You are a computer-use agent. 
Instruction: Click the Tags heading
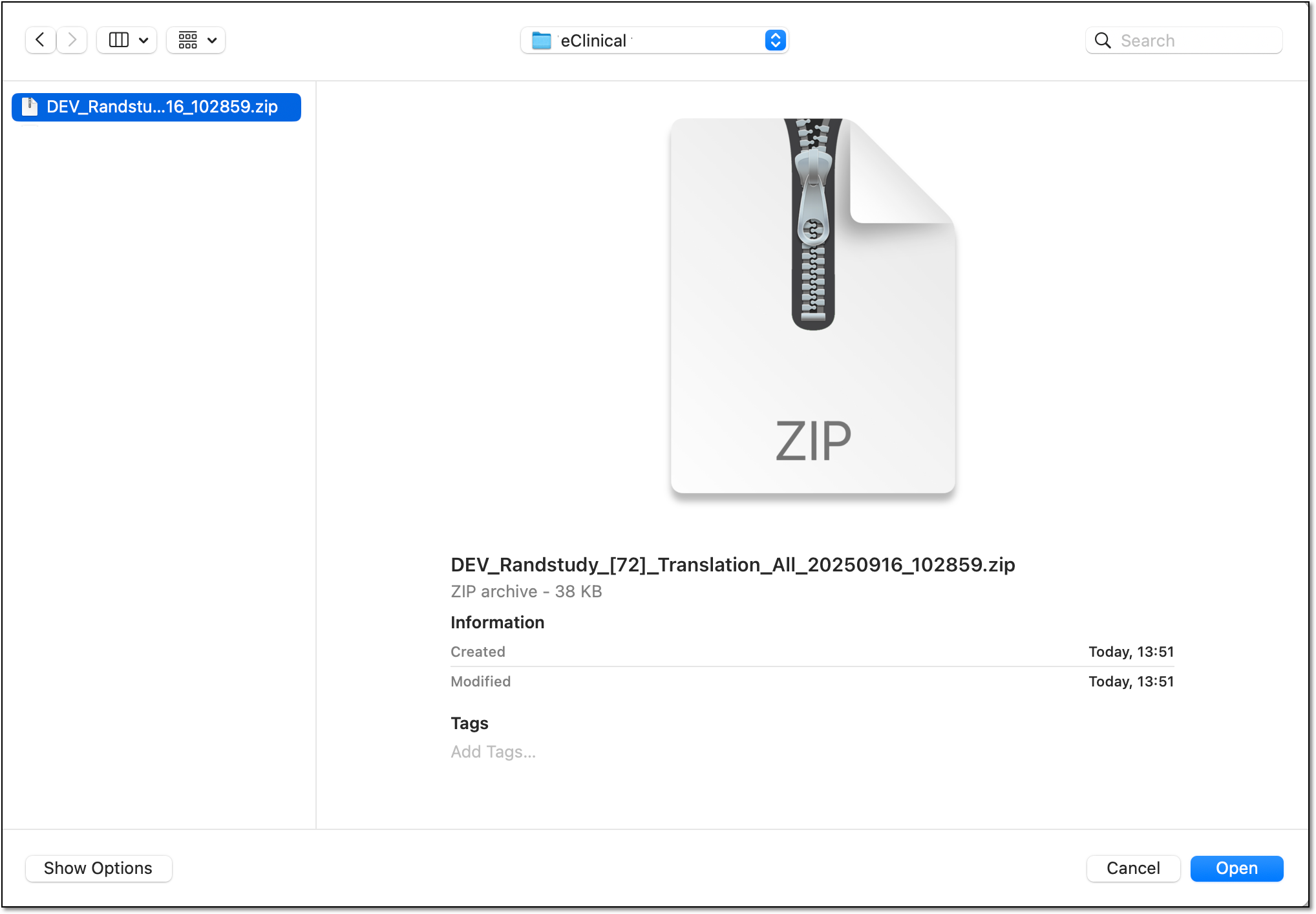[469, 723]
